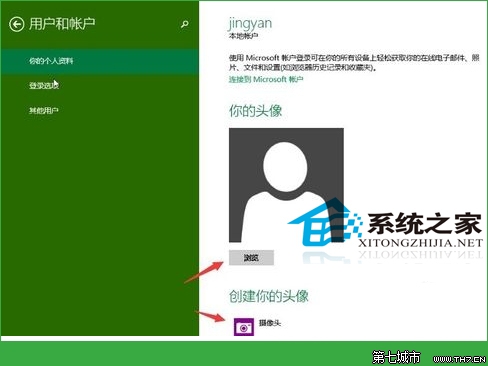The height and width of the screenshot is (366, 488).
Task: Click the 摄像头 label text
Action: (270, 323)
